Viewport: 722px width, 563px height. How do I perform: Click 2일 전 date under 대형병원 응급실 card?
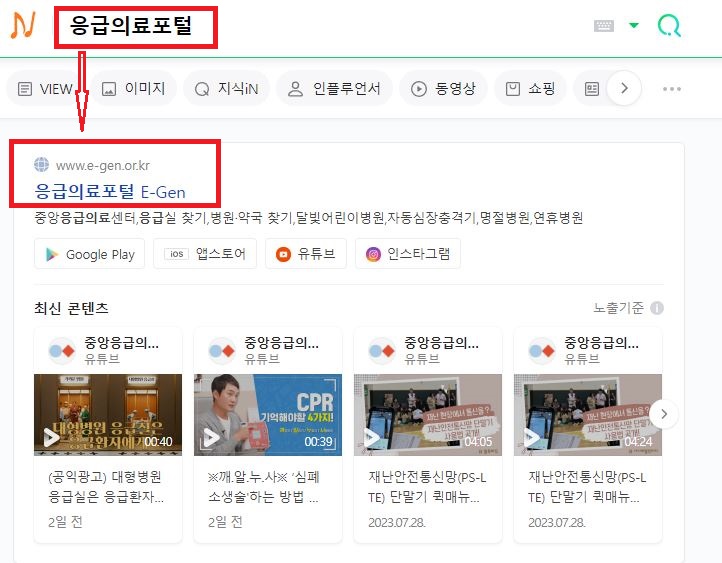pos(65,522)
